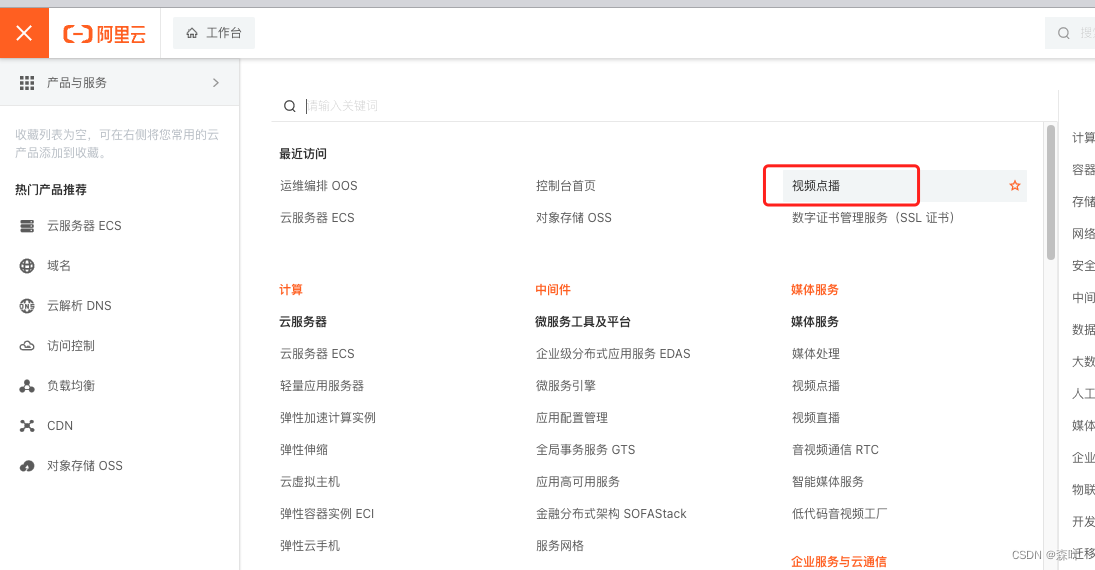Open 负载均衡 in sidebar

pyautogui.click(x=71, y=386)
